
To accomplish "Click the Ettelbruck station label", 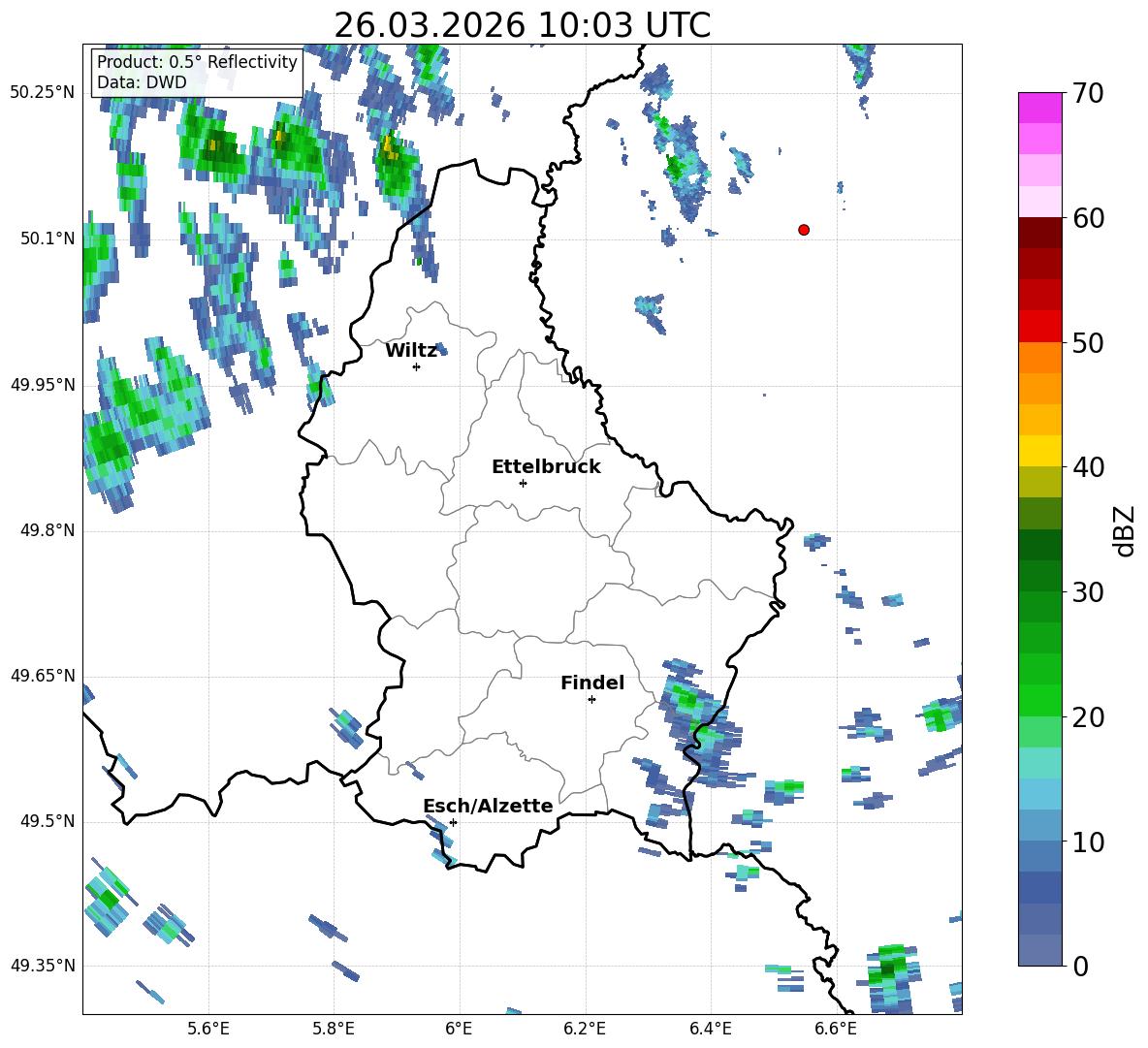I will click(546, 467).
